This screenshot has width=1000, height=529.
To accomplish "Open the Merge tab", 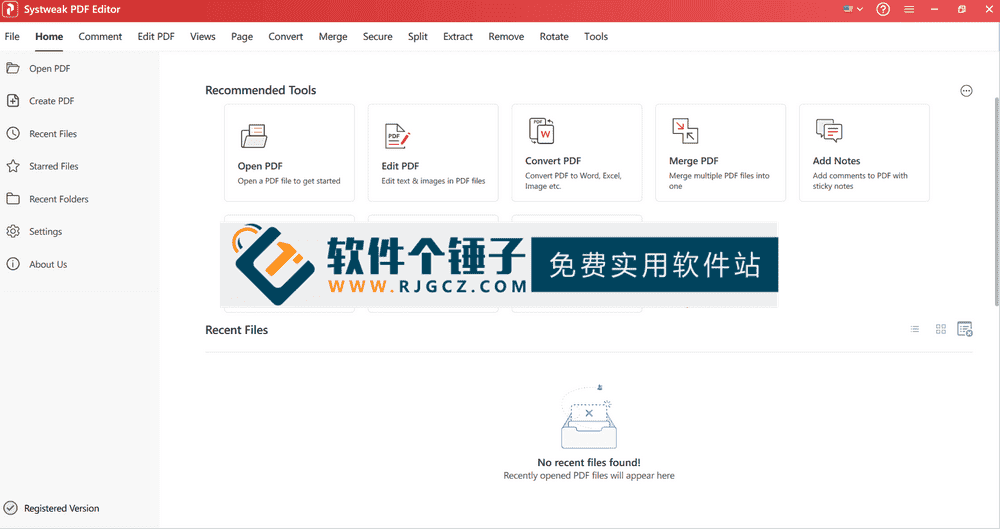I will tap(333, 36).
